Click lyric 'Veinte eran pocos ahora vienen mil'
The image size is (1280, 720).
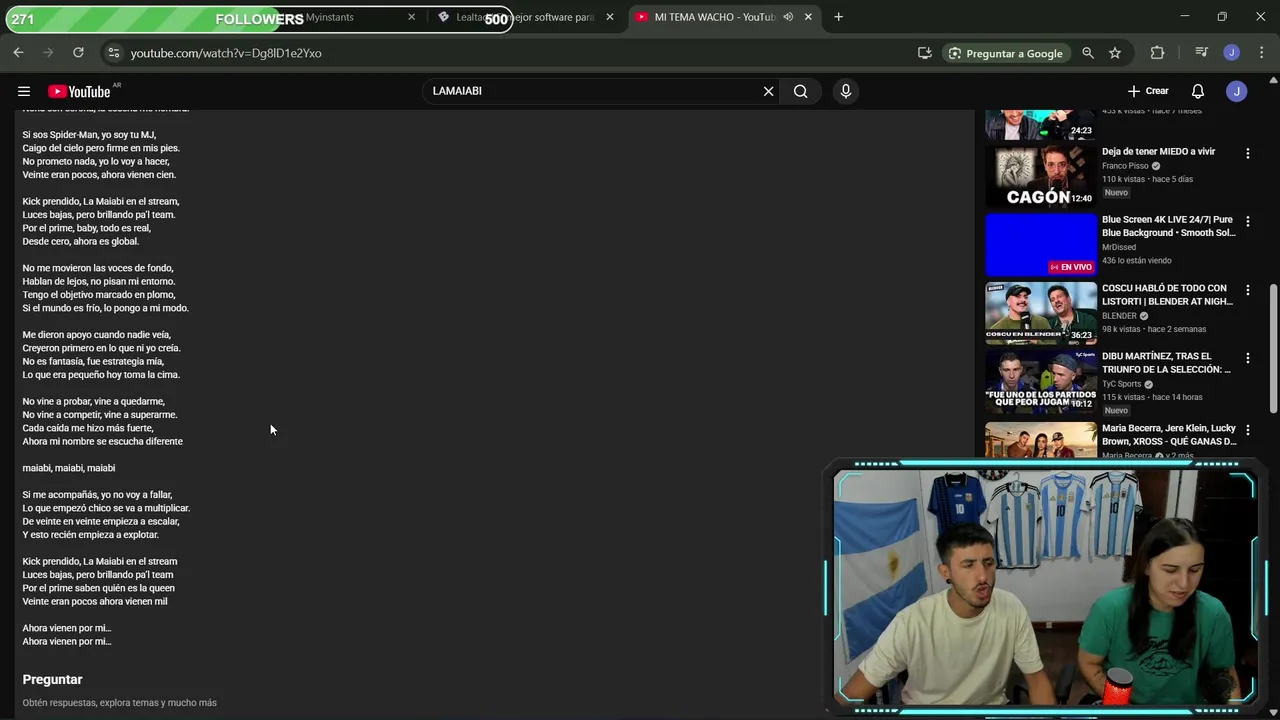[95, 601]
